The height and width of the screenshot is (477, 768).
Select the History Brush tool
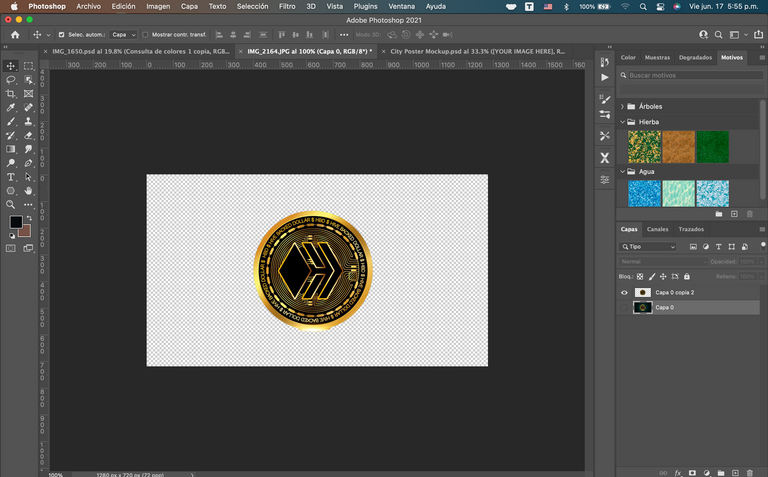click(x=11, y=135)
